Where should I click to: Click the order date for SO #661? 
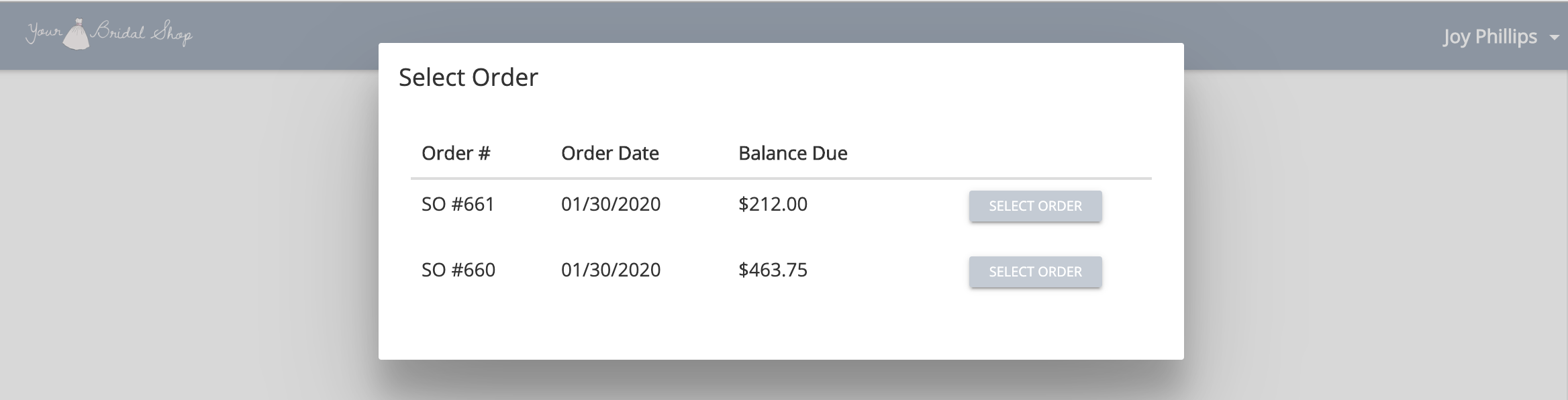coord(611,204)
